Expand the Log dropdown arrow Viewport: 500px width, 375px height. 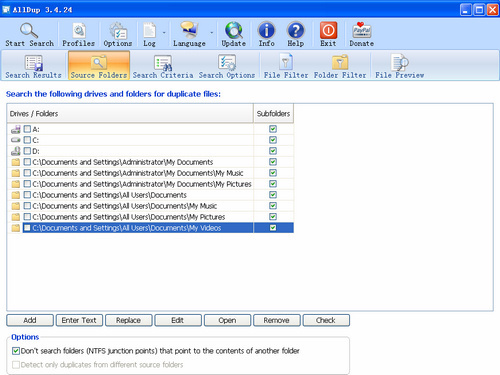click(164, 33)
